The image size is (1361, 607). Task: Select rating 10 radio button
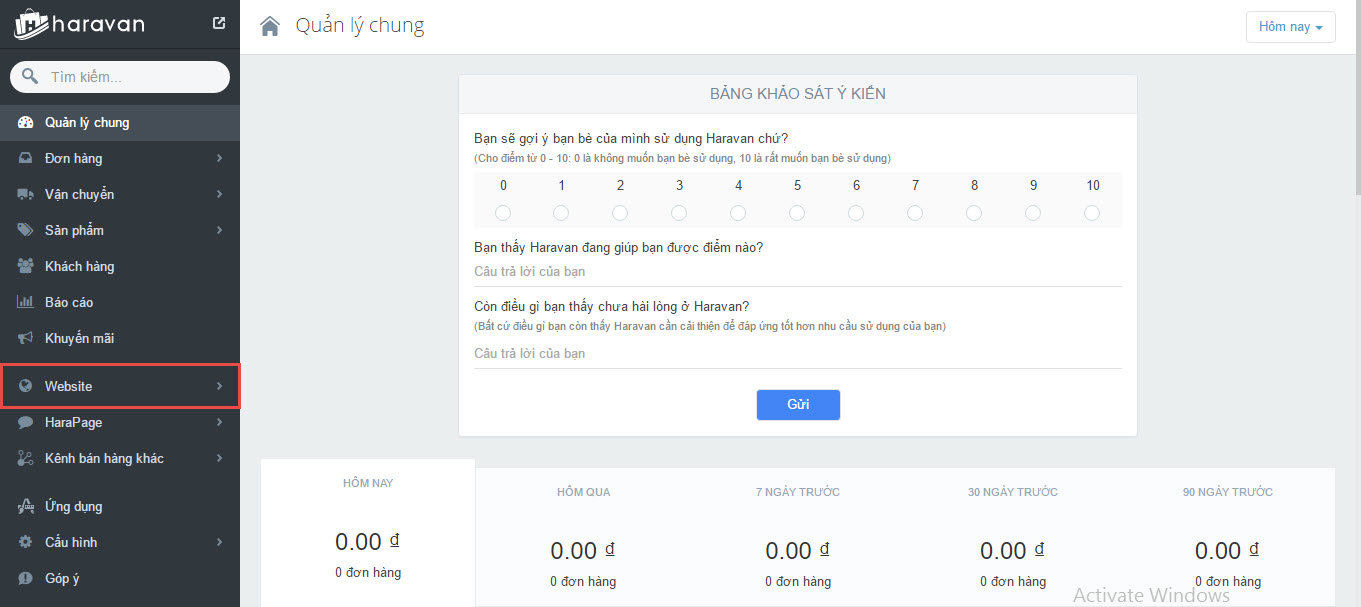click(x=1092, y=213)
